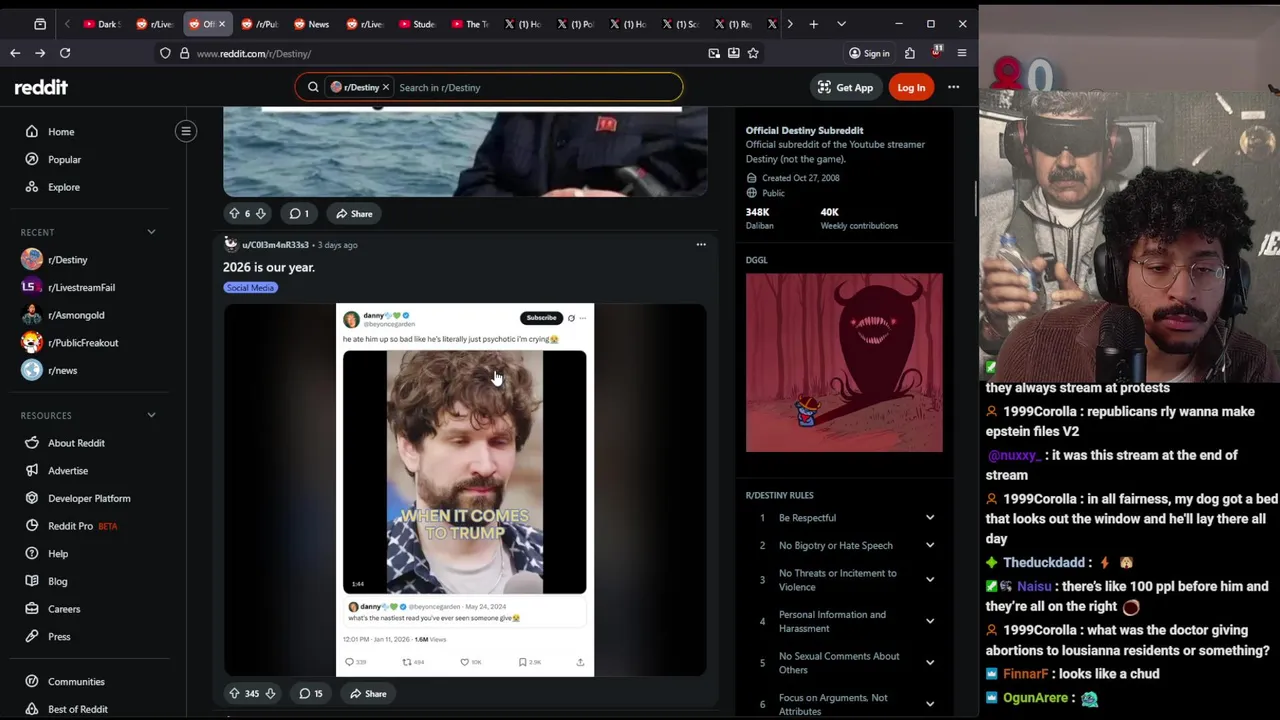Screen dimensions: 1280x720
Task: Click the search magnifier icon
Action: (313, 87)
